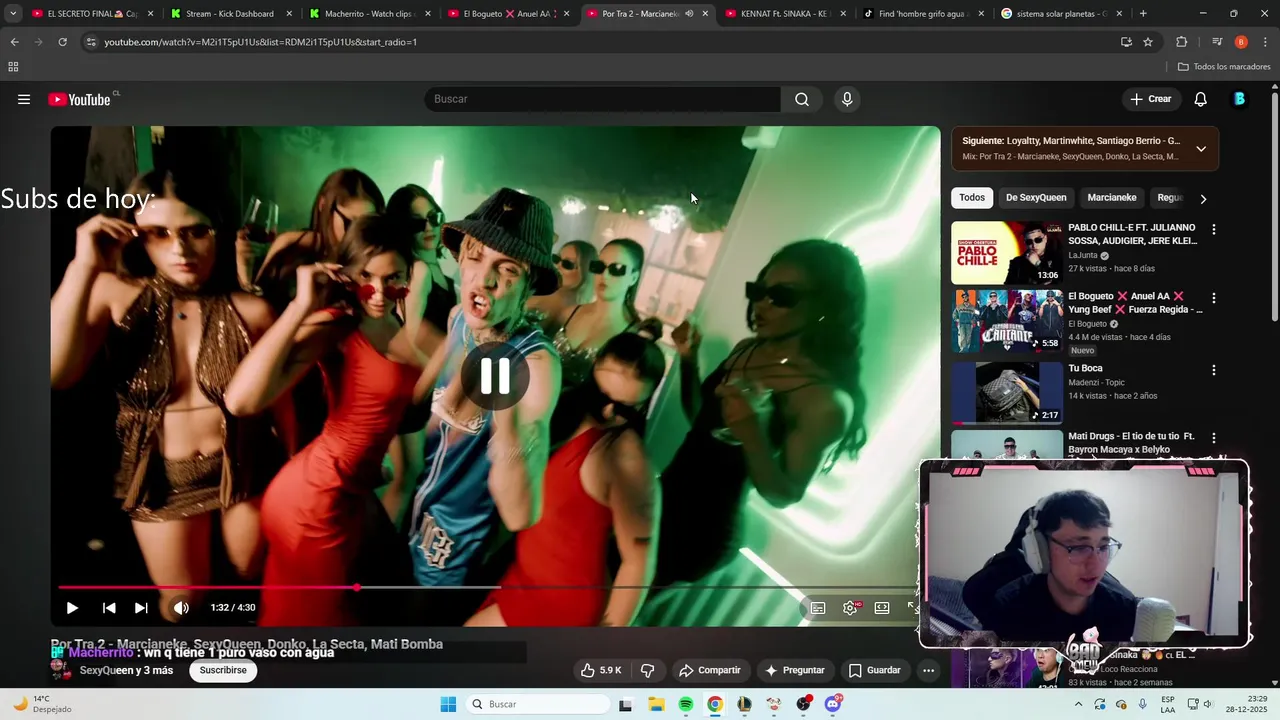
Task: Open the browser extensions puzzle icon
Action: point(1181,42)
